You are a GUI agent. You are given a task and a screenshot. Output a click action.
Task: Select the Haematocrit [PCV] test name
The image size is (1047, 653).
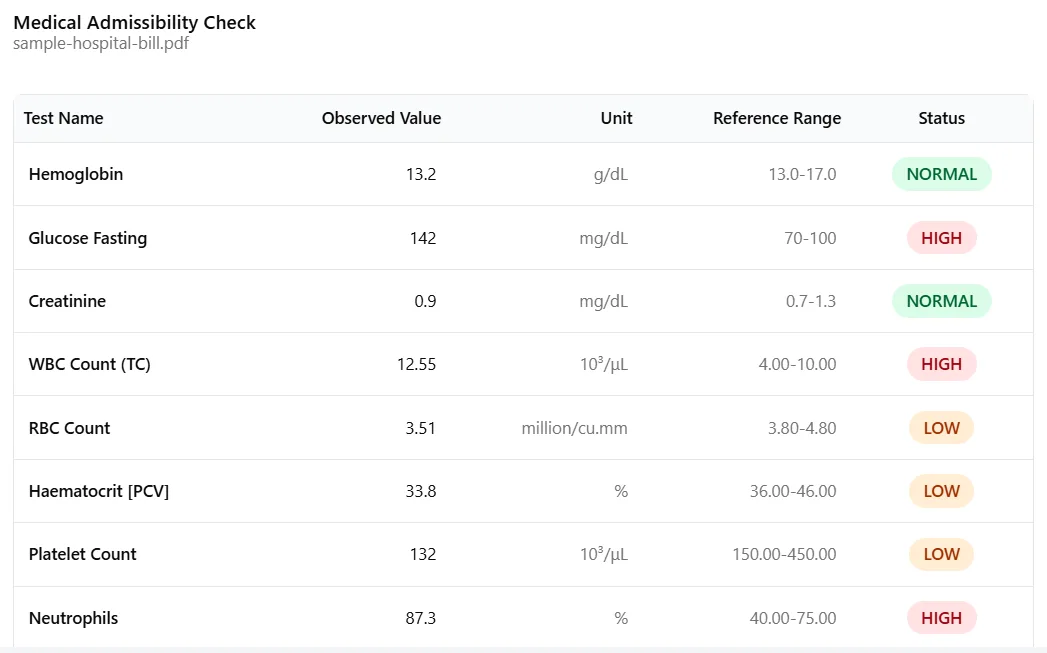[x=99, y=491]
